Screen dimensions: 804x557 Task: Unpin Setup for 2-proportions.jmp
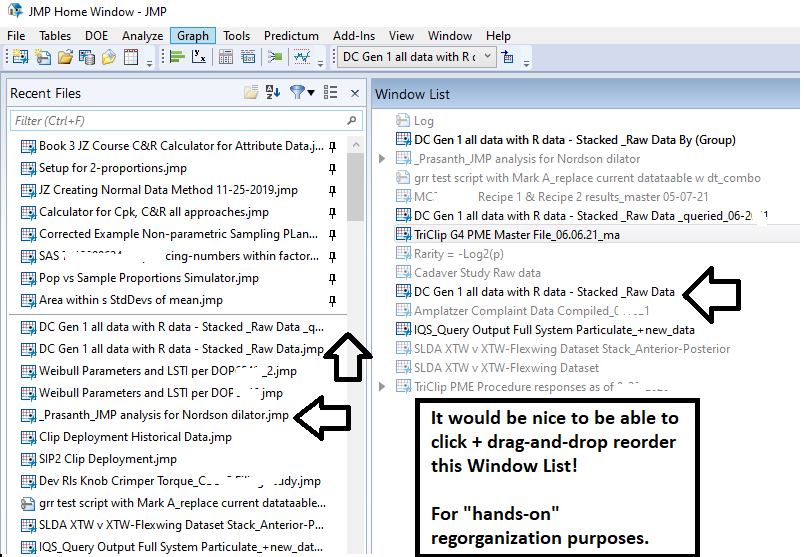coord(332,169)
